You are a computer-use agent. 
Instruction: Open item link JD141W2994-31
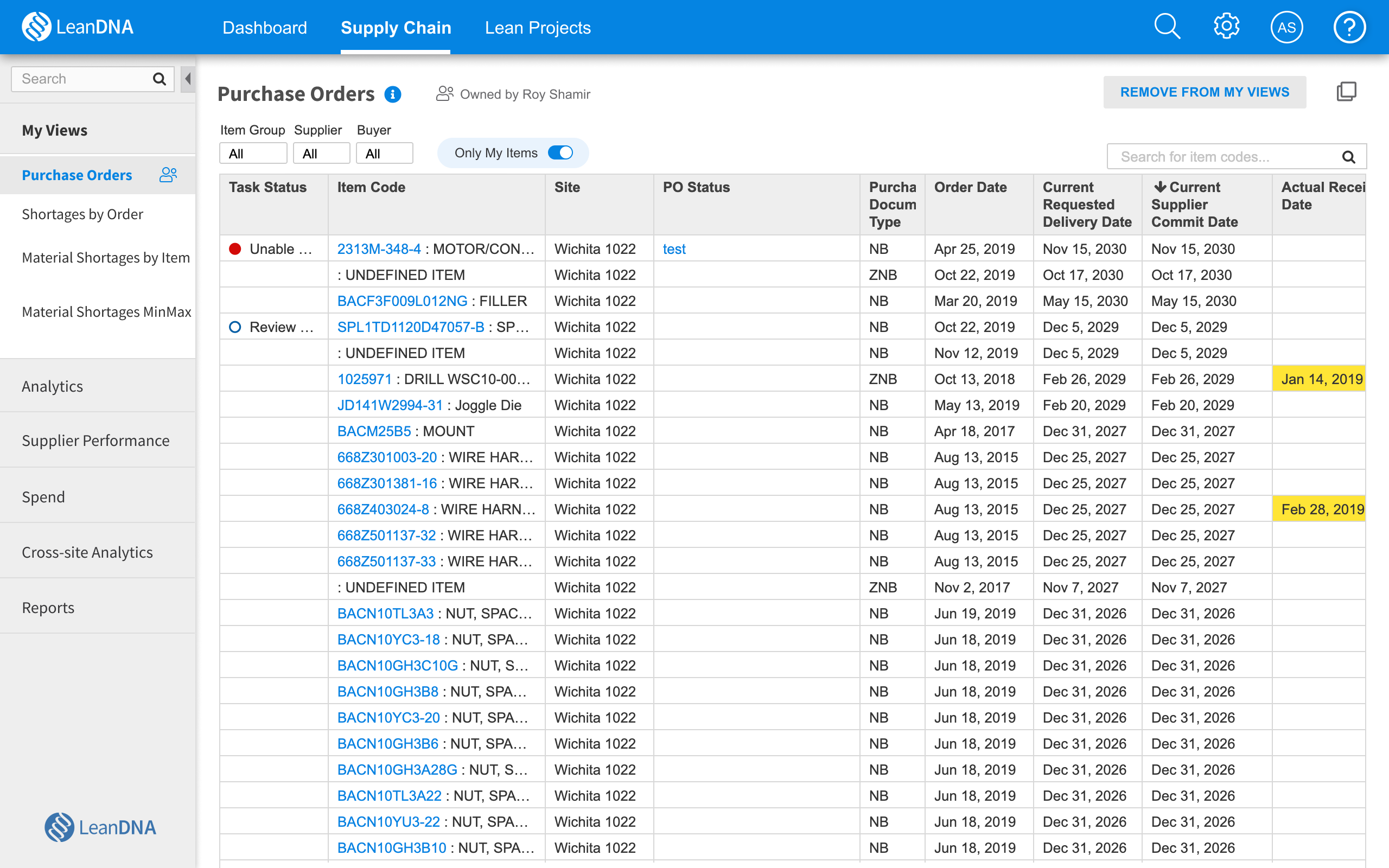click(x=390, y=405)
